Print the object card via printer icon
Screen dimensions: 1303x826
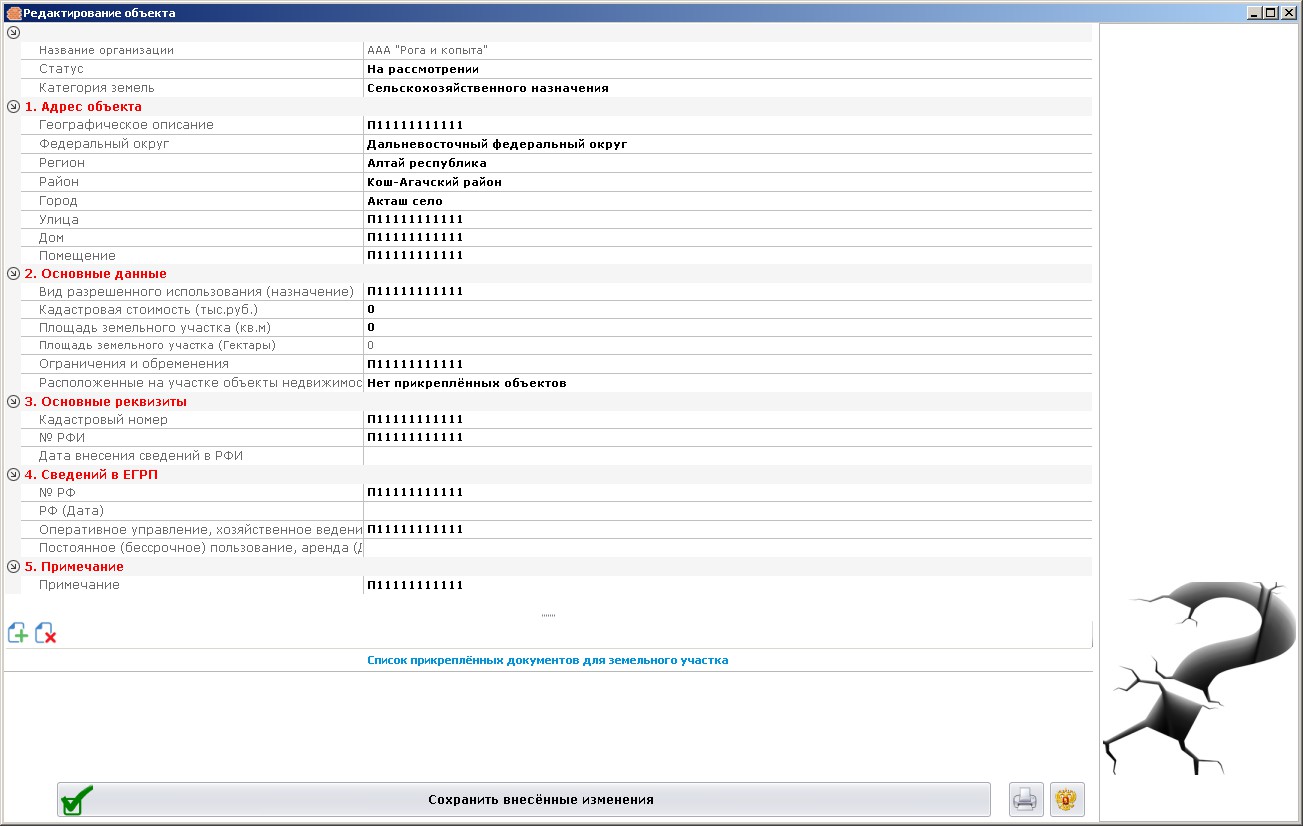(1026, 800)
